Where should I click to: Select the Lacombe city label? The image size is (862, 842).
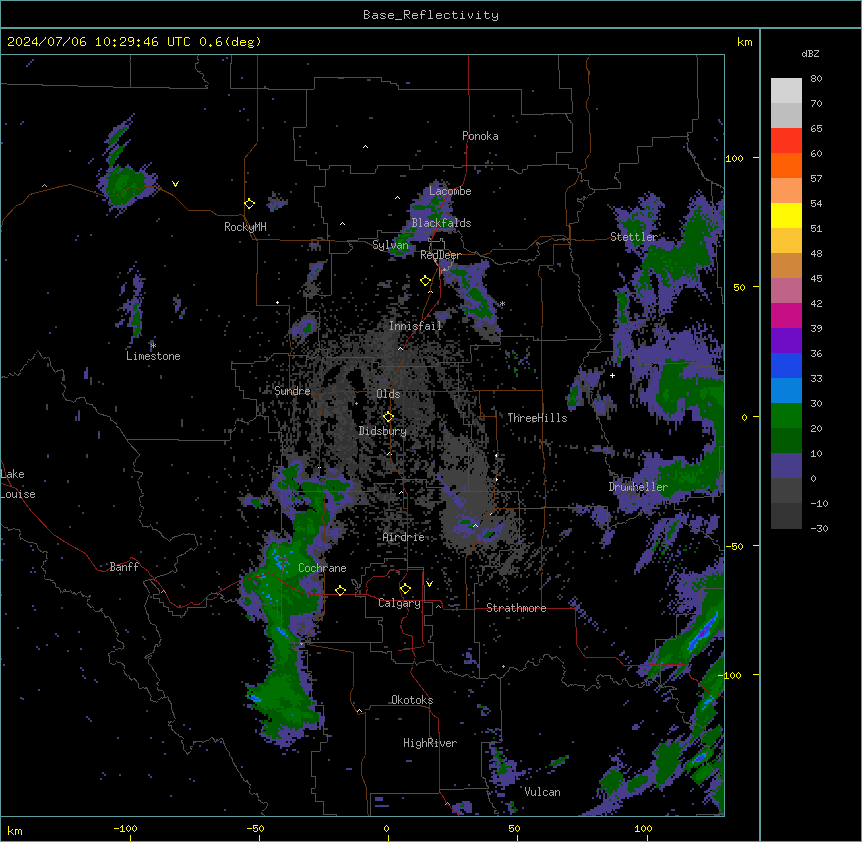pyautogui.click(x=450, y=191)
